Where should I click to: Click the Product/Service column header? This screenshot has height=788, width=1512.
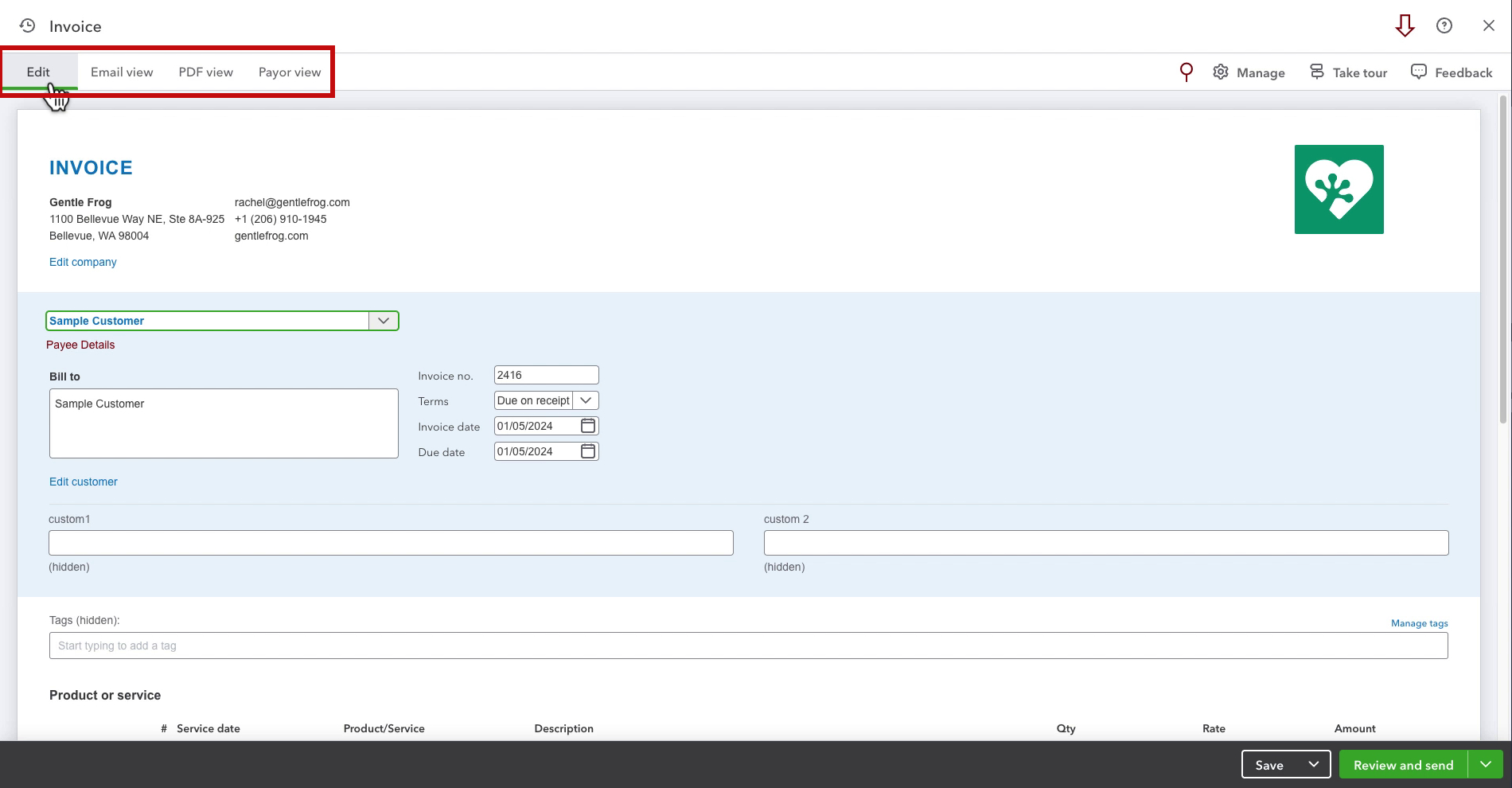(384, 728)
